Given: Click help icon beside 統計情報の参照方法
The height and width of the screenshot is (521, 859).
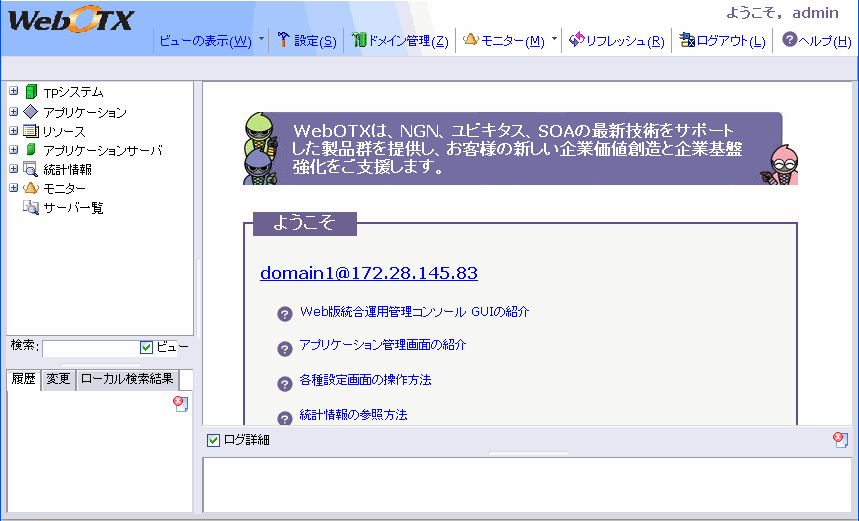Looking at the screenshot, I should (285, 418).
